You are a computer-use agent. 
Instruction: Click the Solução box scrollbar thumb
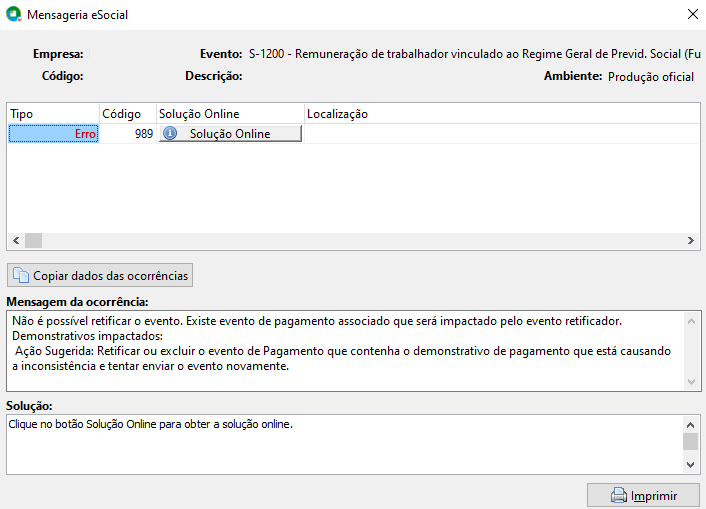coord(691,441)
